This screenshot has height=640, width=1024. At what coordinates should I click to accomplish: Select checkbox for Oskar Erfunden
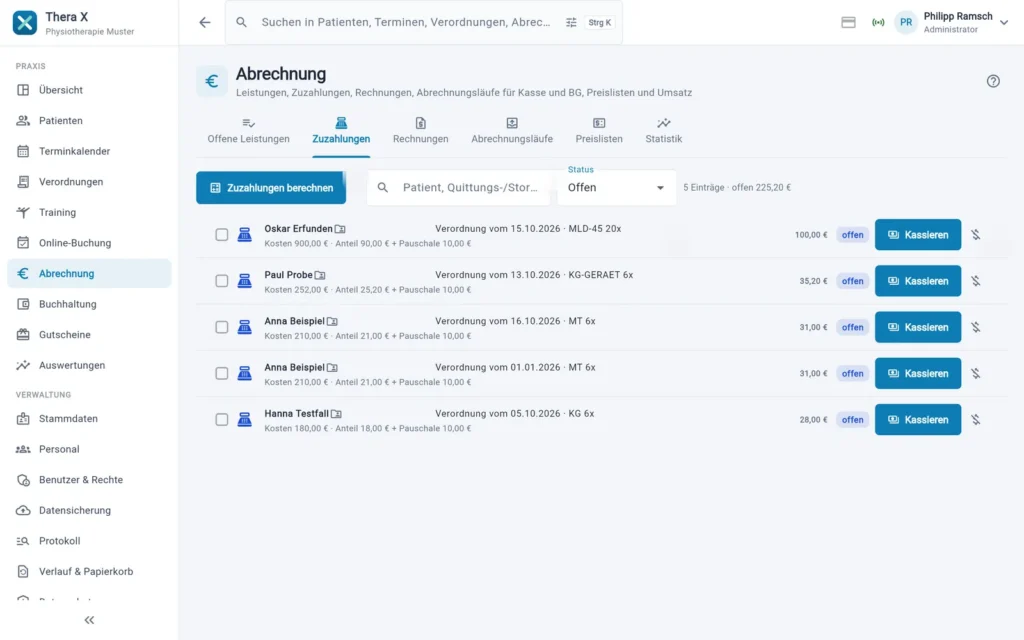click(x=222, y=234)
